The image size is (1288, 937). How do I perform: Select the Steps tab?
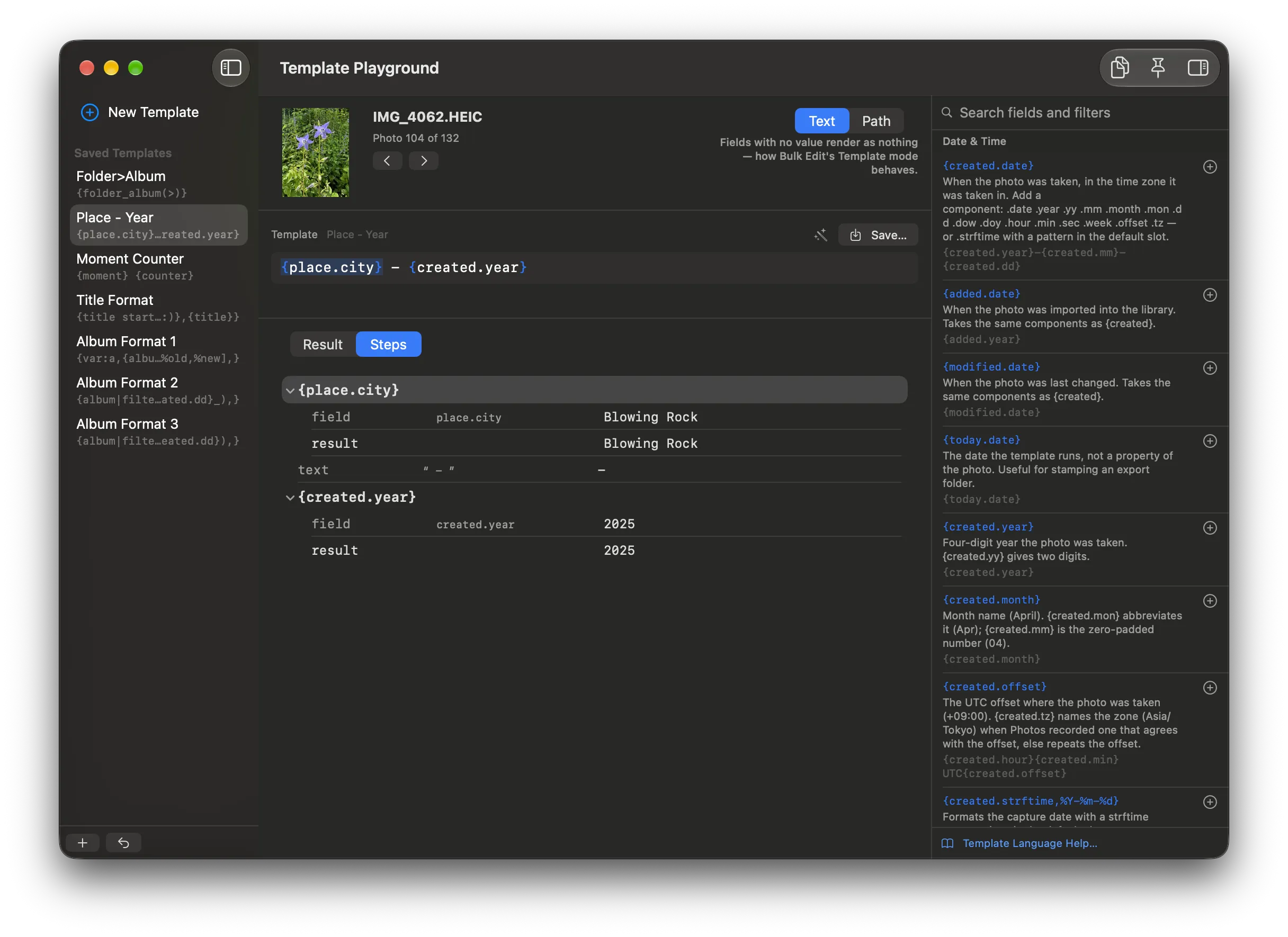388,345
